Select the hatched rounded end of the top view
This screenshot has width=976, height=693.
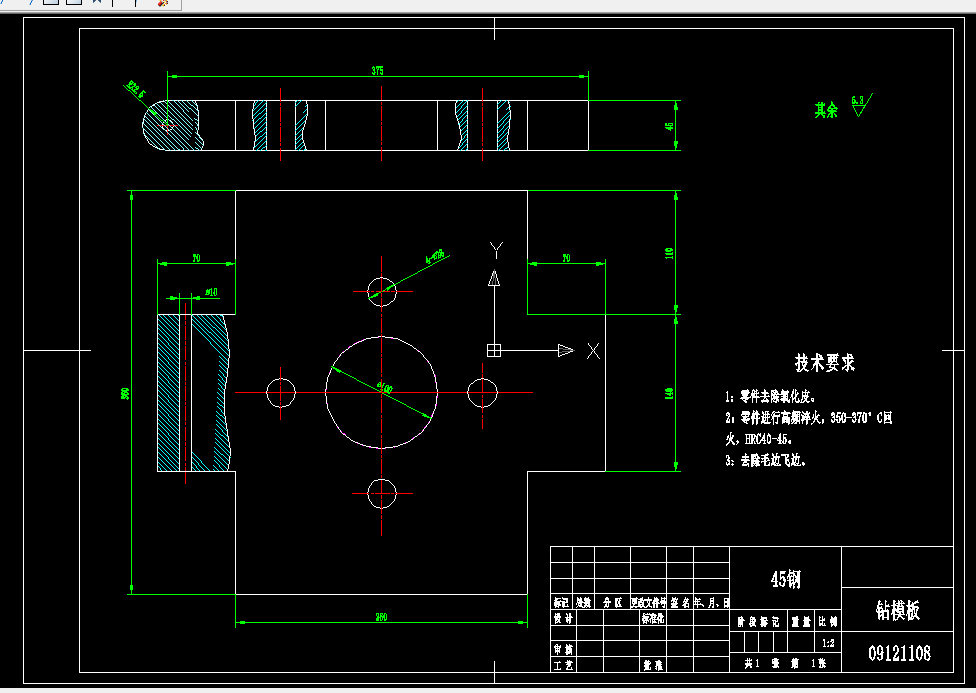(x=172, y=125)
